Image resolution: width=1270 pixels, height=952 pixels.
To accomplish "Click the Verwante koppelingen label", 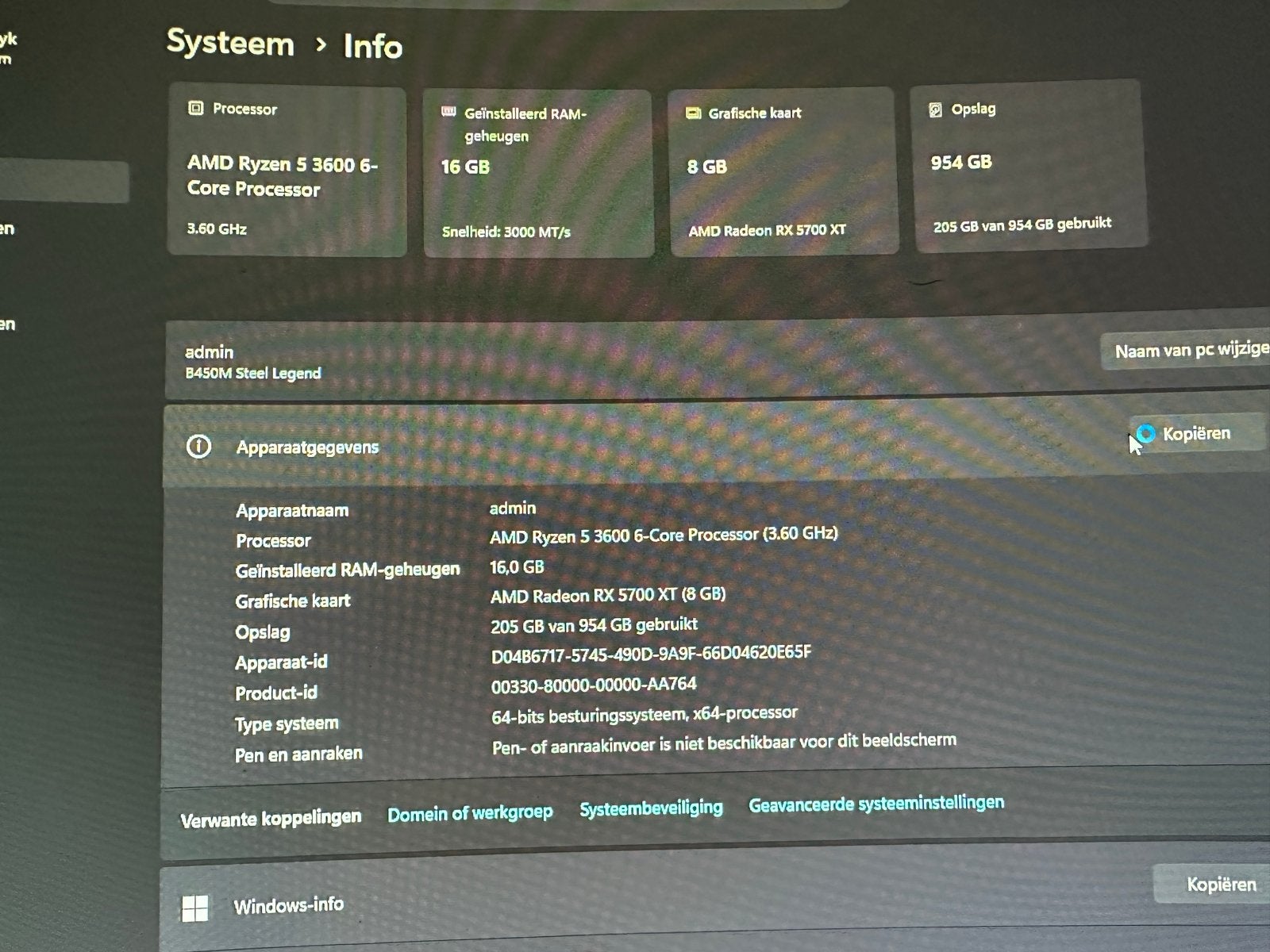I will (271, 818).
